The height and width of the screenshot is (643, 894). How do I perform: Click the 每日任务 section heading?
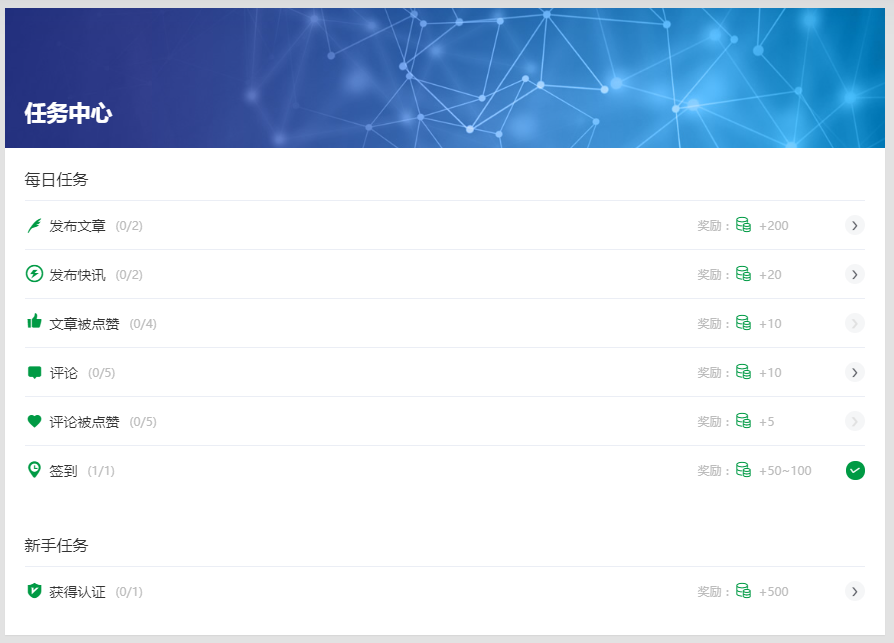tap(56, 180)
